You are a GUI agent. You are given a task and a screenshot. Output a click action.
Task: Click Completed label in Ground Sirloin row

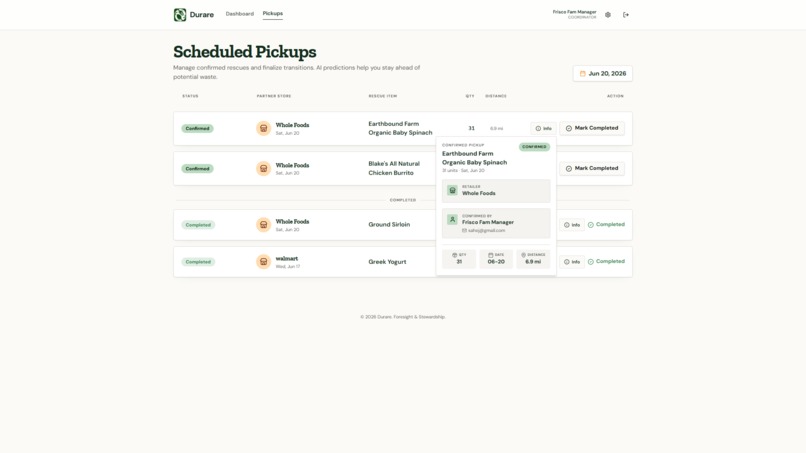610,225
